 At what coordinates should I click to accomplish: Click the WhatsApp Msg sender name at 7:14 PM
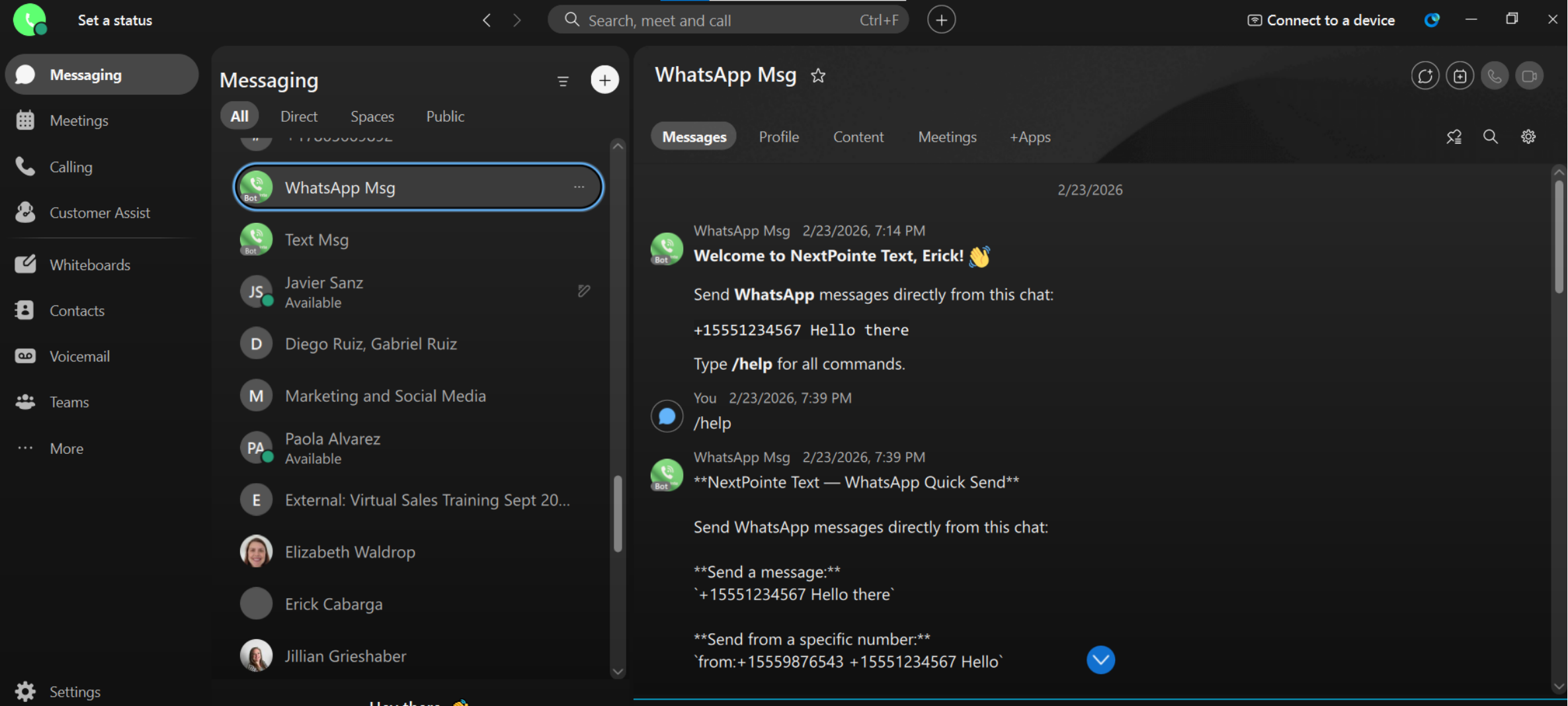click(x=741, y=231)
